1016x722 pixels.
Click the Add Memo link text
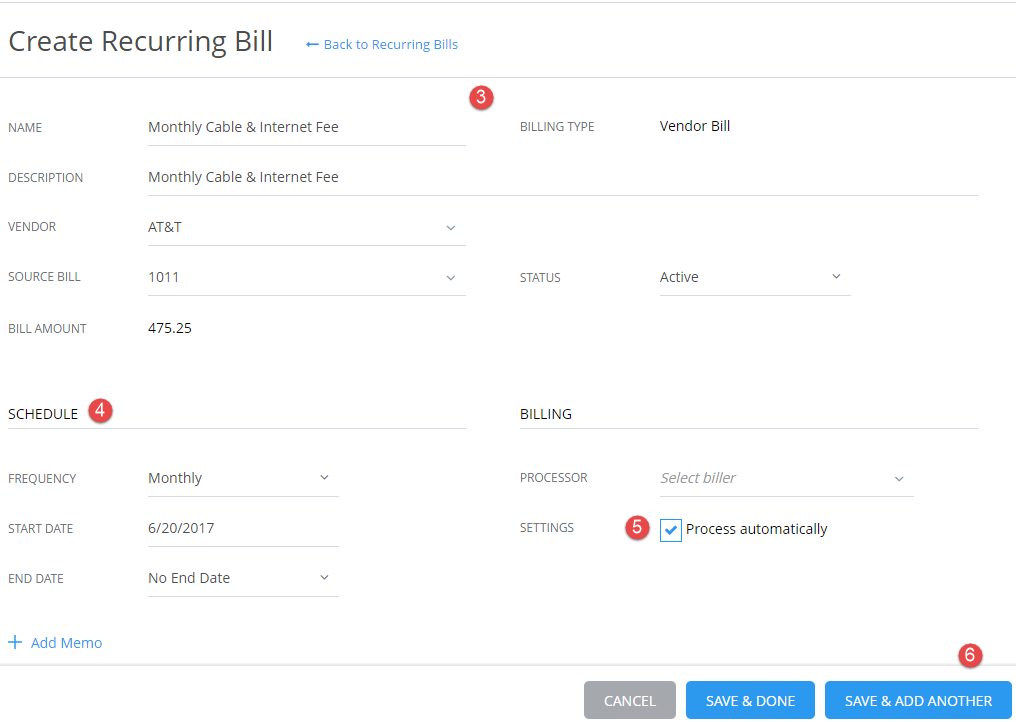coord(66,643)
